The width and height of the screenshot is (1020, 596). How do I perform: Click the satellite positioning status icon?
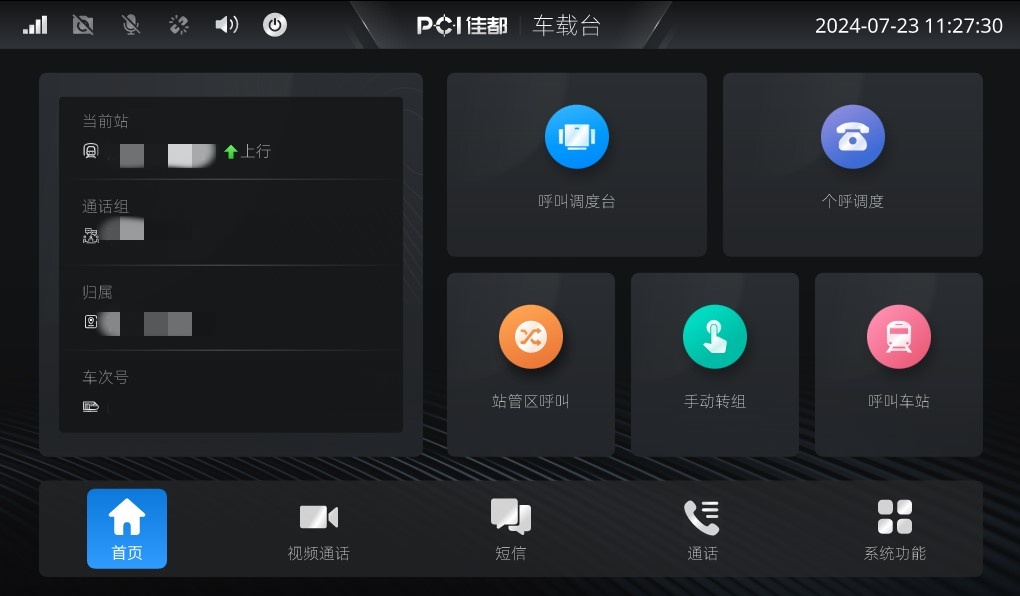point(178,25)
